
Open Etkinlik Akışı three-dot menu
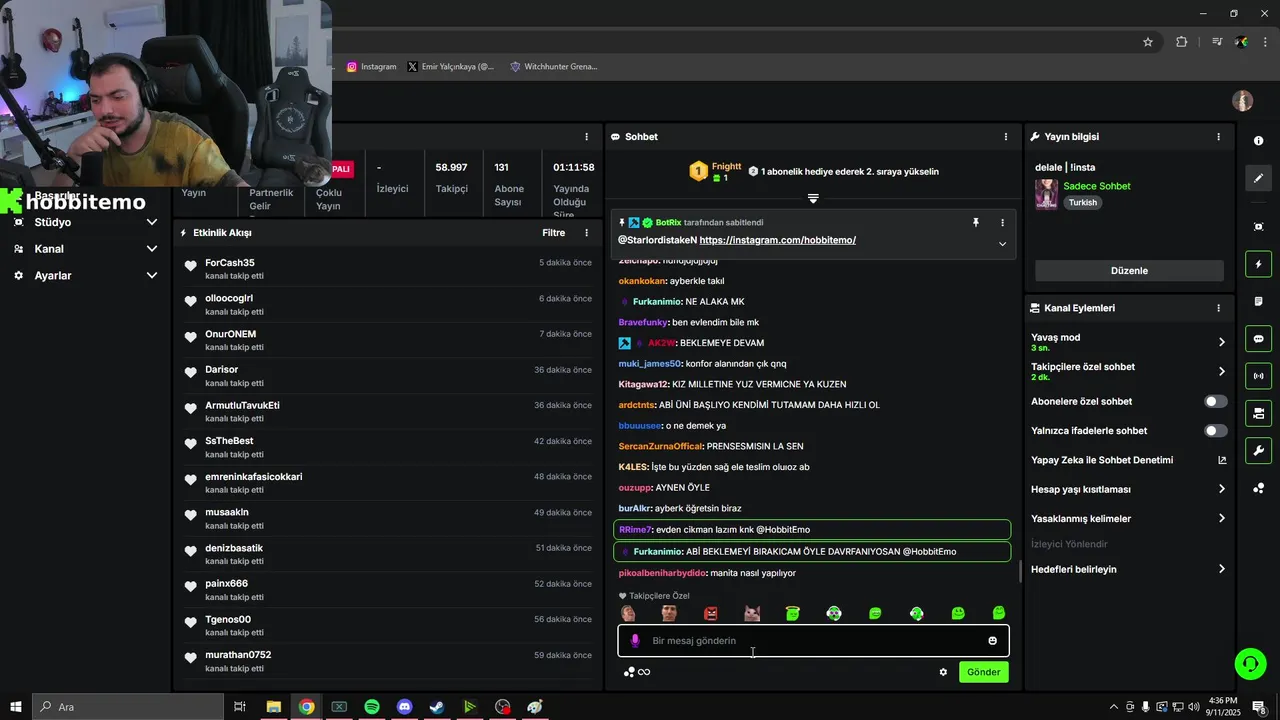point(587,233)
